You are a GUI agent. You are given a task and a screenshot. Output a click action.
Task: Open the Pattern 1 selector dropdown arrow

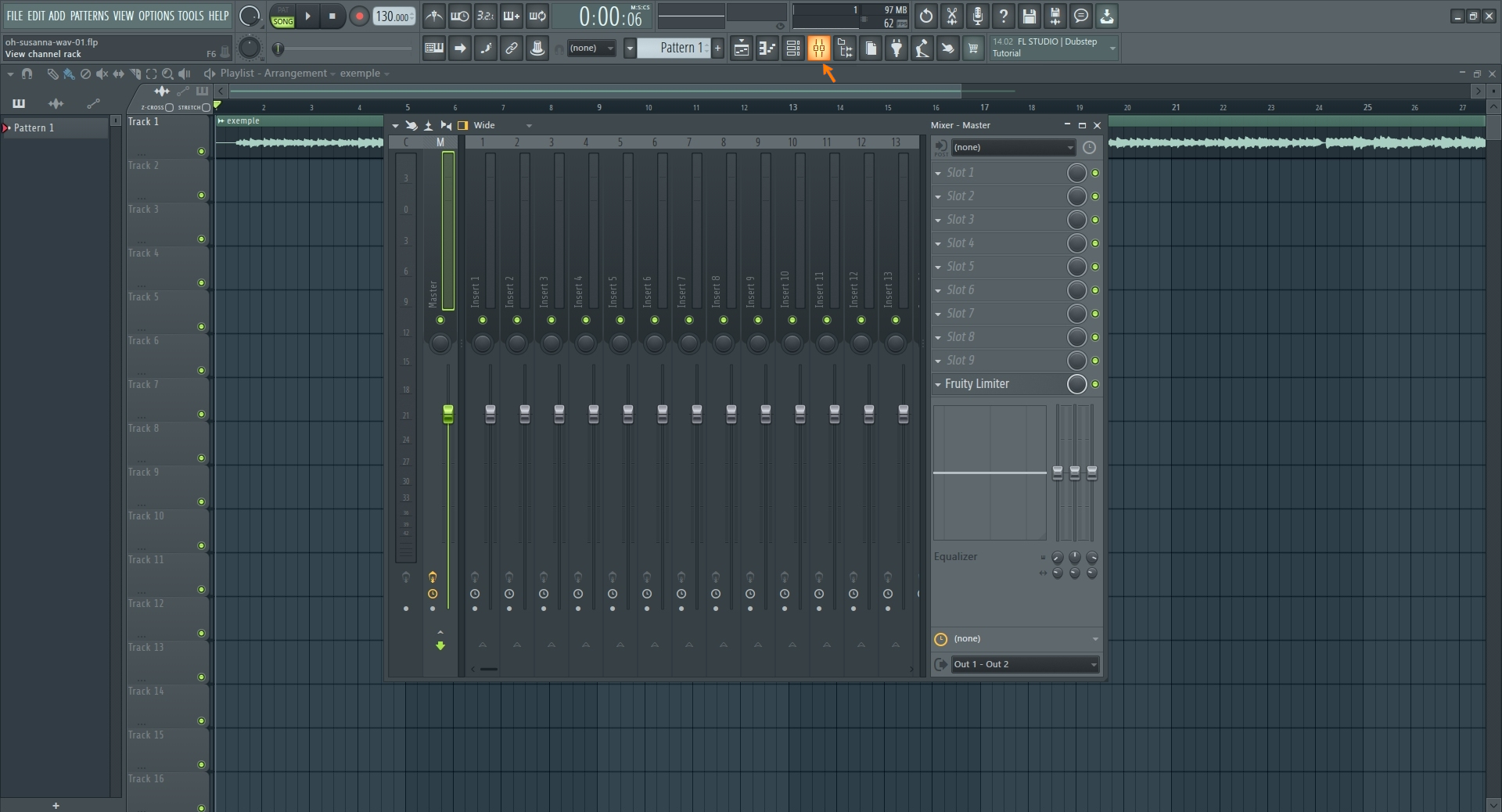(630, 49)
